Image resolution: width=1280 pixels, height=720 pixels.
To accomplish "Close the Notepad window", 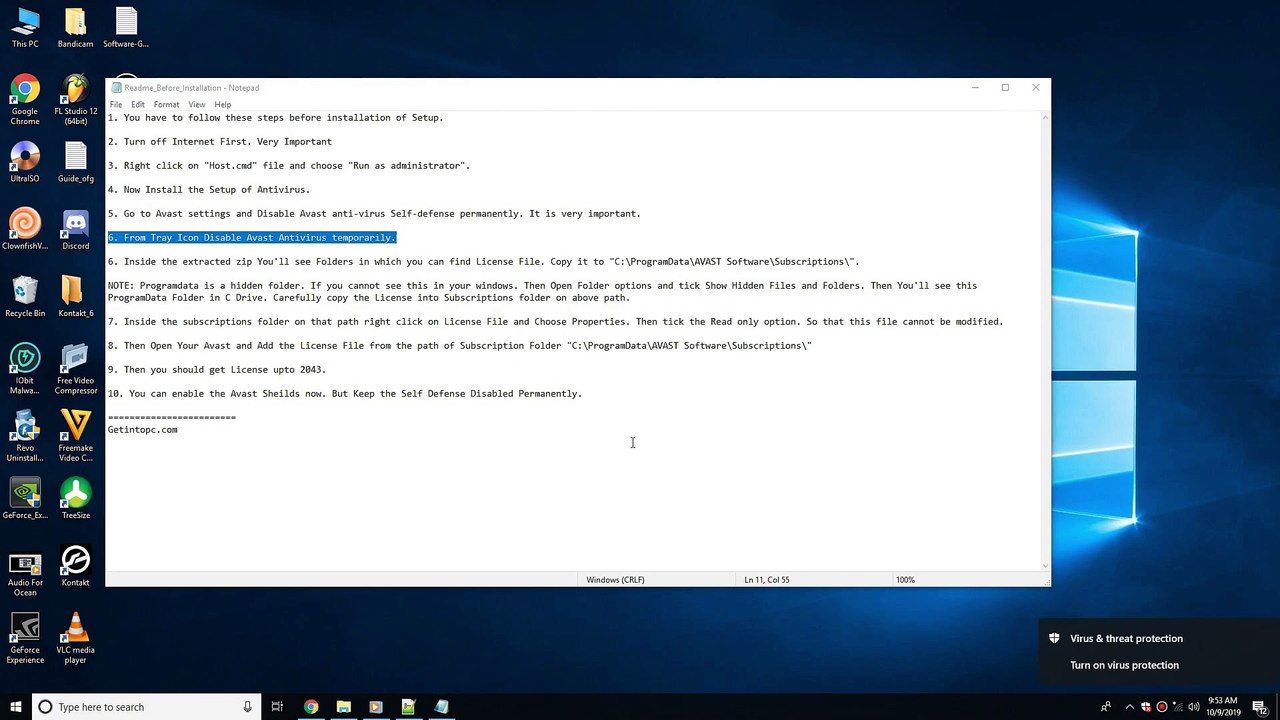I will point(1036,88).
